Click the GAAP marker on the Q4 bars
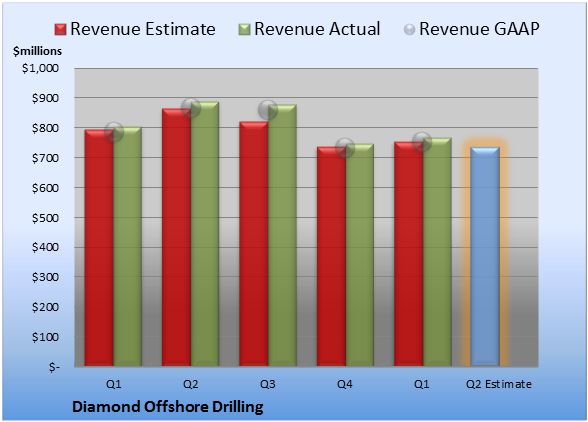 (345, 147)
